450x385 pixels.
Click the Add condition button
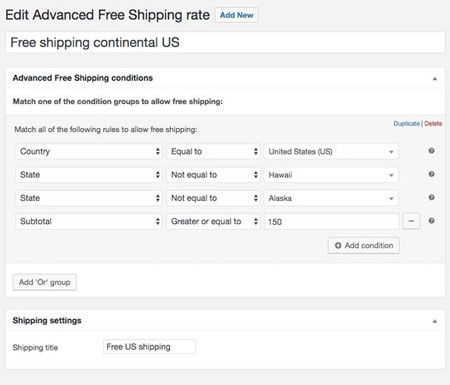[364, 246]
